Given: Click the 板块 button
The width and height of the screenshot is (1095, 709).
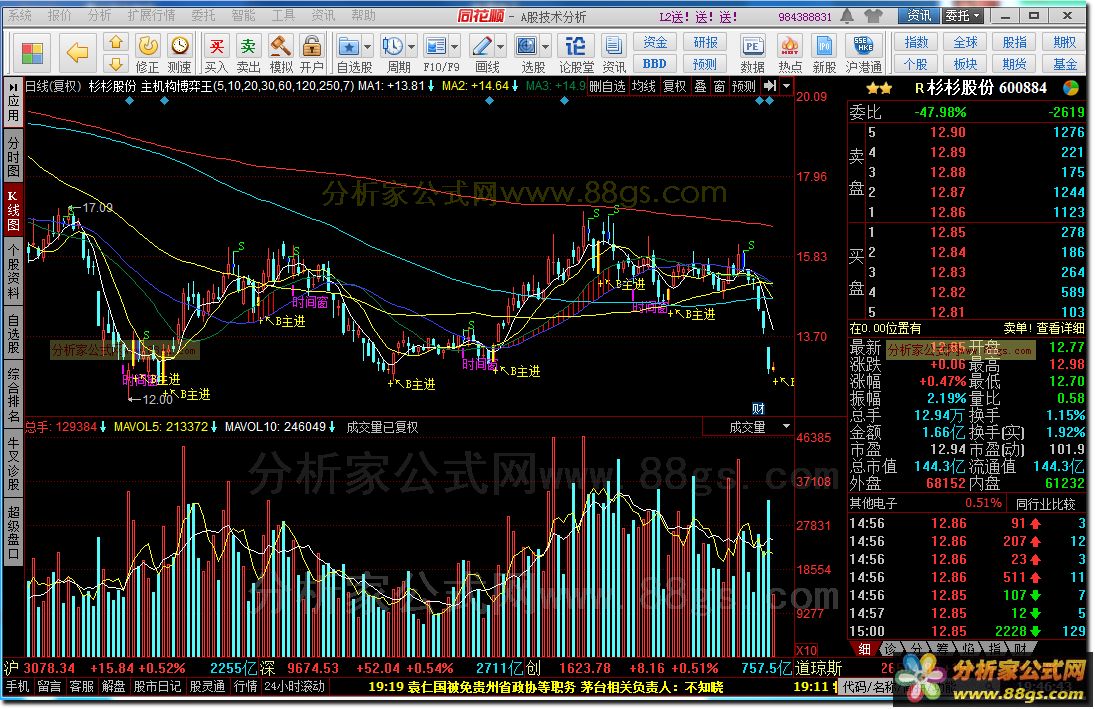Looking at the screenshot, I should point(965,64).
